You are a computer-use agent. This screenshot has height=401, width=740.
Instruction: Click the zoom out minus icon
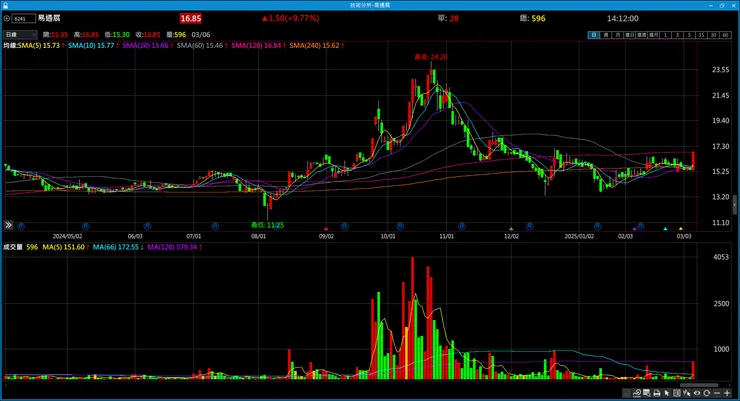[717, 393]
